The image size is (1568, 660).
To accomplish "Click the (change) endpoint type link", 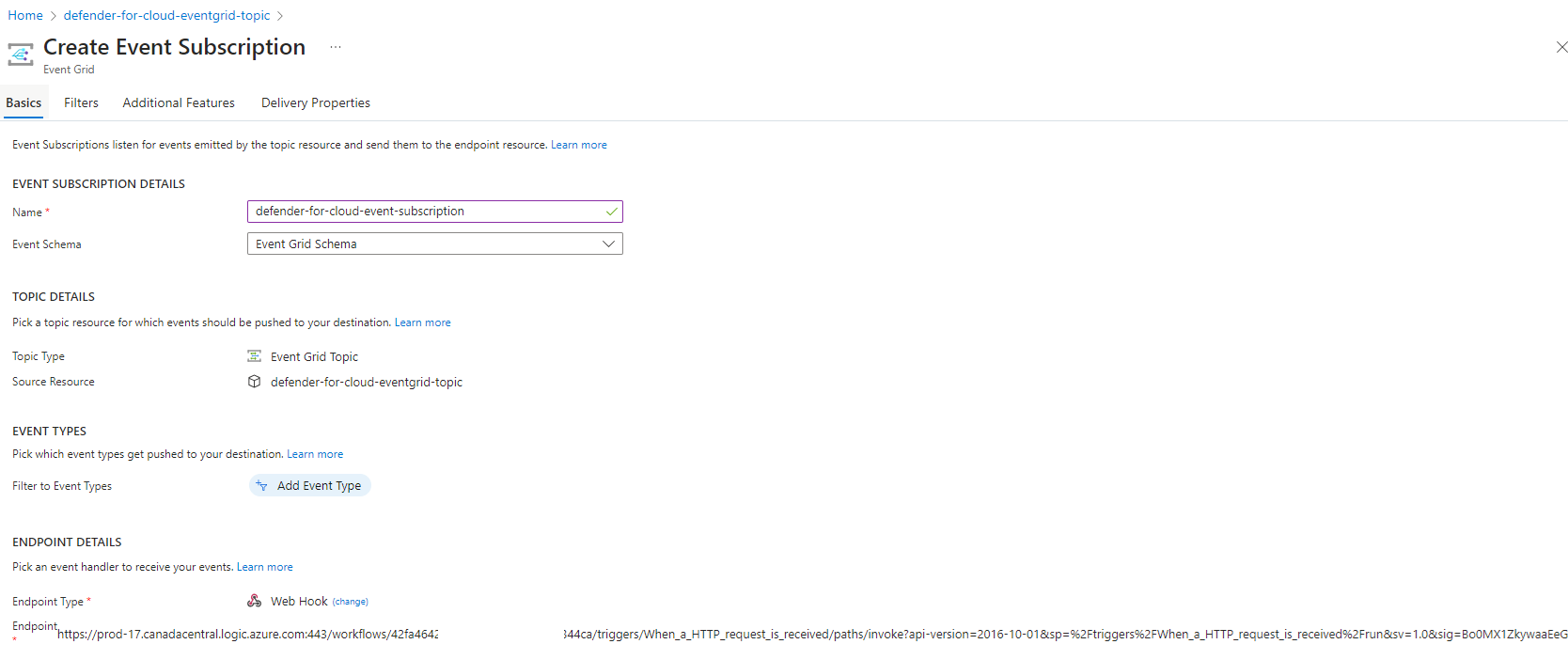I will [351, 602].
